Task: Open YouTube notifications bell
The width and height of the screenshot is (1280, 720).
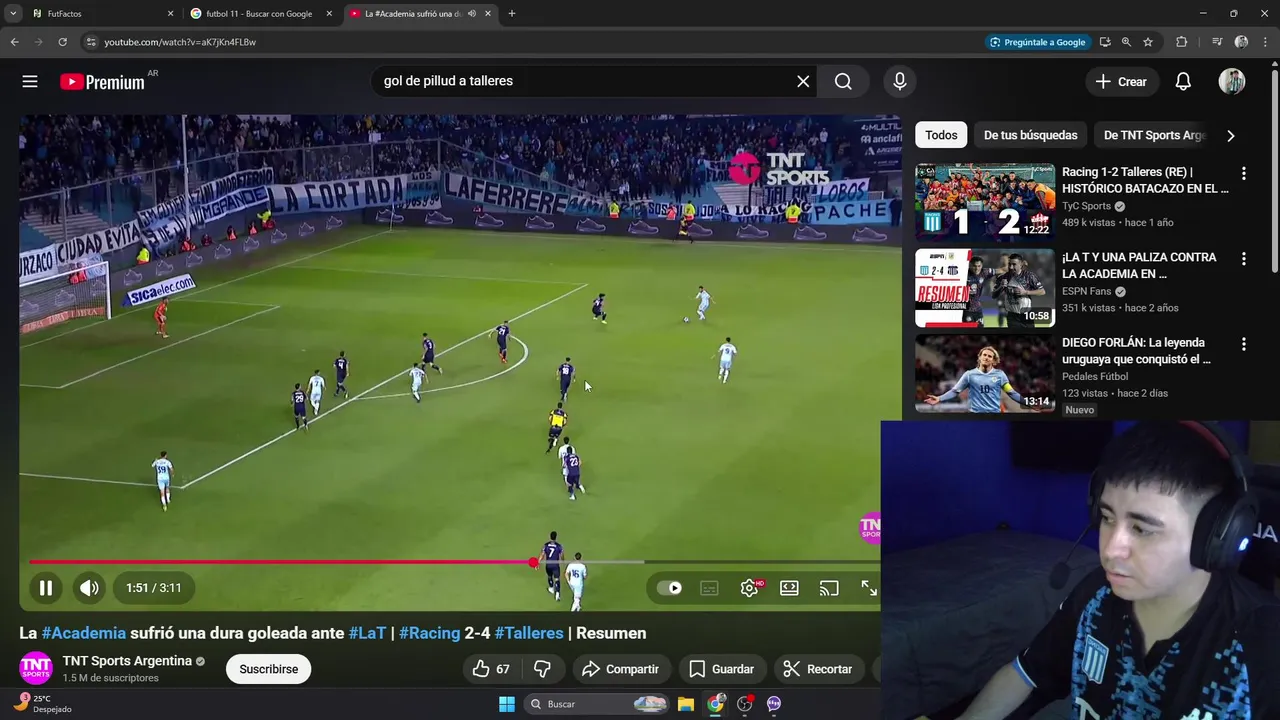Action: click(1183, 82)
